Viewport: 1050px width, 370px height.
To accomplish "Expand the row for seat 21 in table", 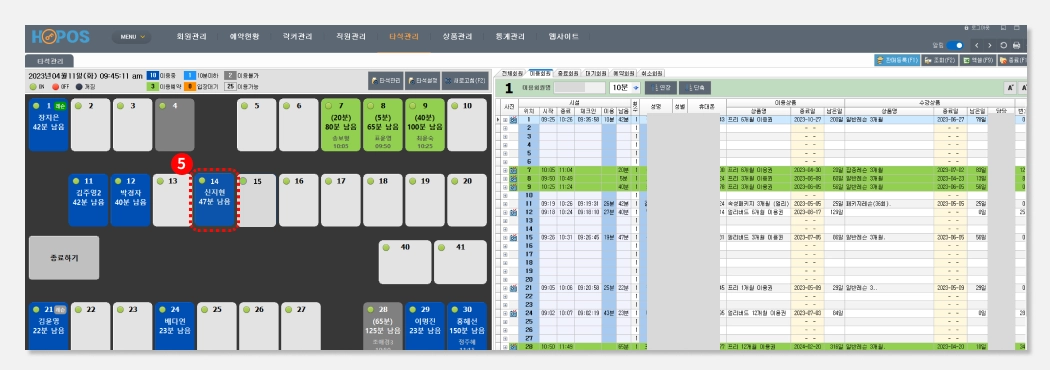I will tap(505, 288).
